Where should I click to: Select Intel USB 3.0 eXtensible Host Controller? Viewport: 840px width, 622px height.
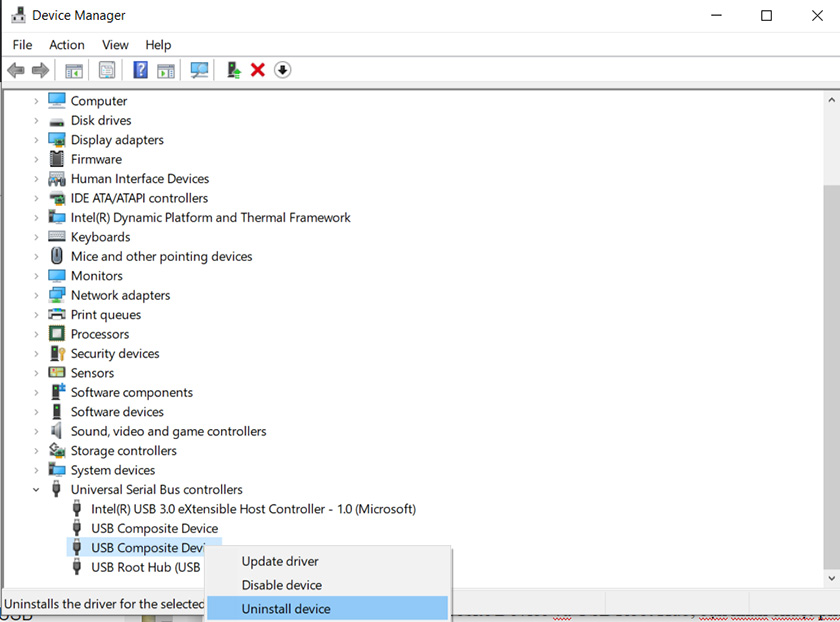tap(252, 509)
